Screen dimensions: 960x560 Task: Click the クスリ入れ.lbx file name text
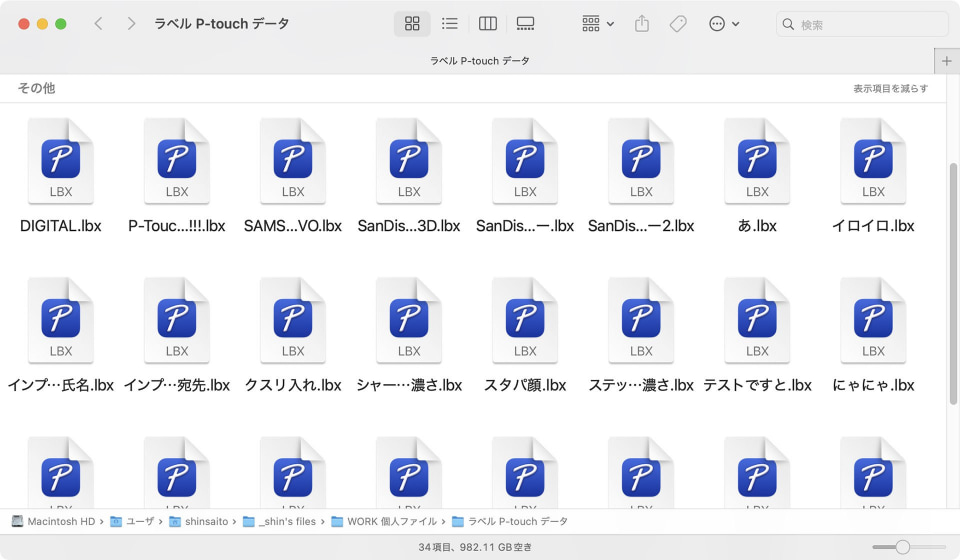[293, 385]
